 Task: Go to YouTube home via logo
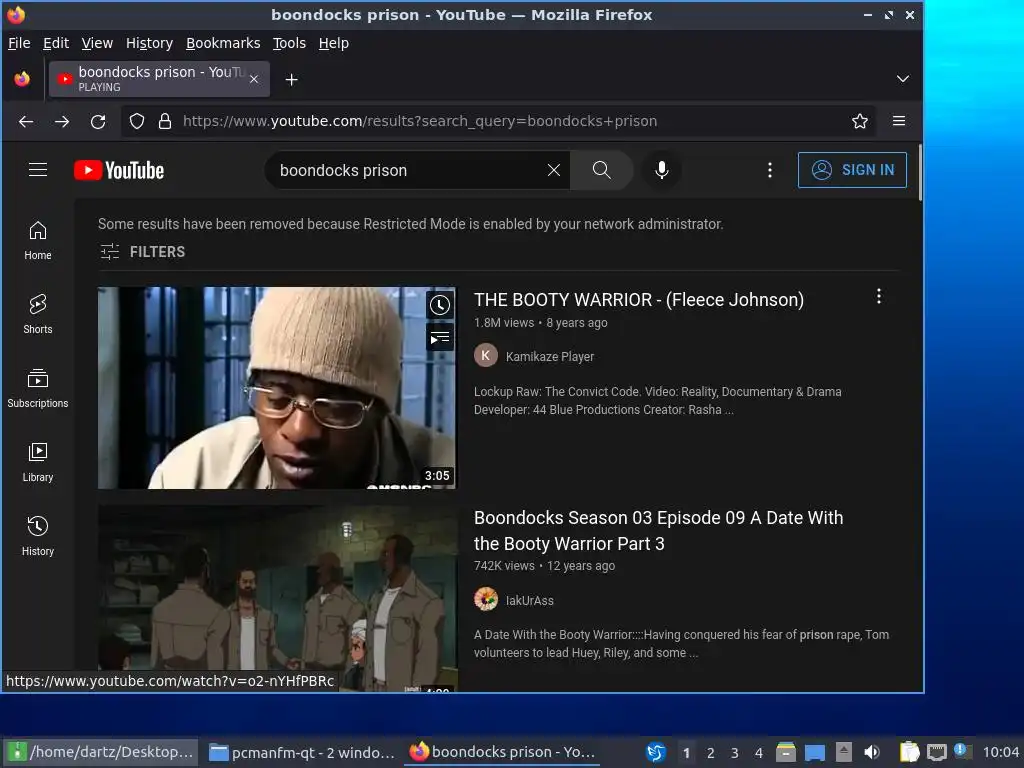coord(119,170)
